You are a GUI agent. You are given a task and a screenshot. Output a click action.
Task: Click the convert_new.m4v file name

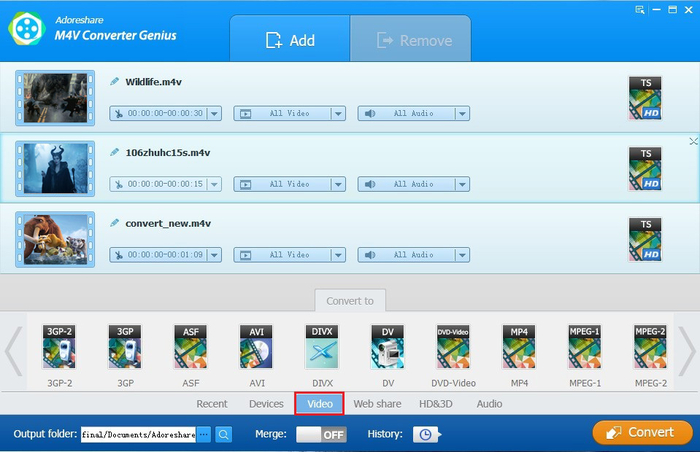pyautogui.click(x=168, y=223)
